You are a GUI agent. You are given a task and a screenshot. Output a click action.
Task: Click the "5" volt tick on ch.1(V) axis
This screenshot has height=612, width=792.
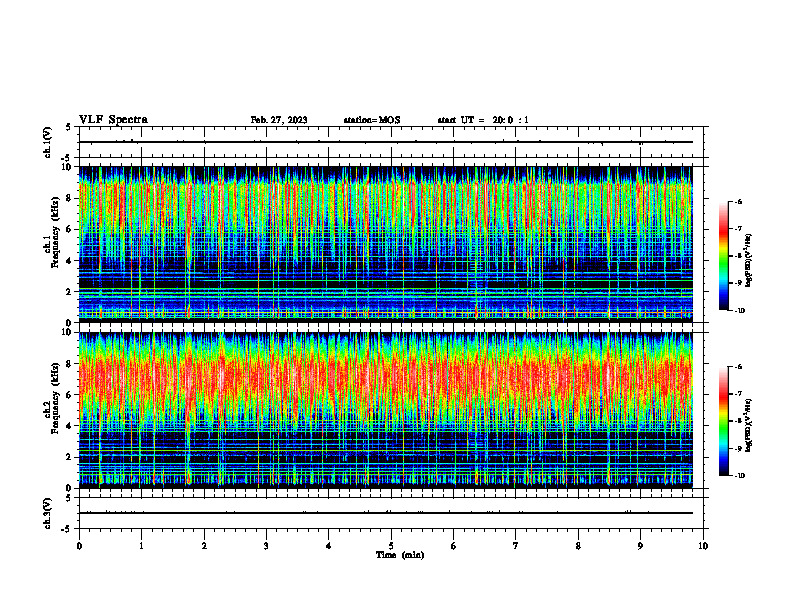(x=69, y=127)
